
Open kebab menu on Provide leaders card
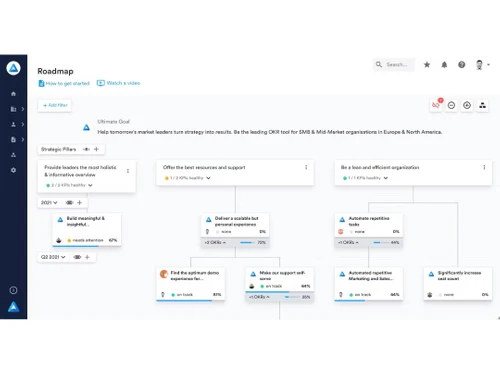click(128, 171)
